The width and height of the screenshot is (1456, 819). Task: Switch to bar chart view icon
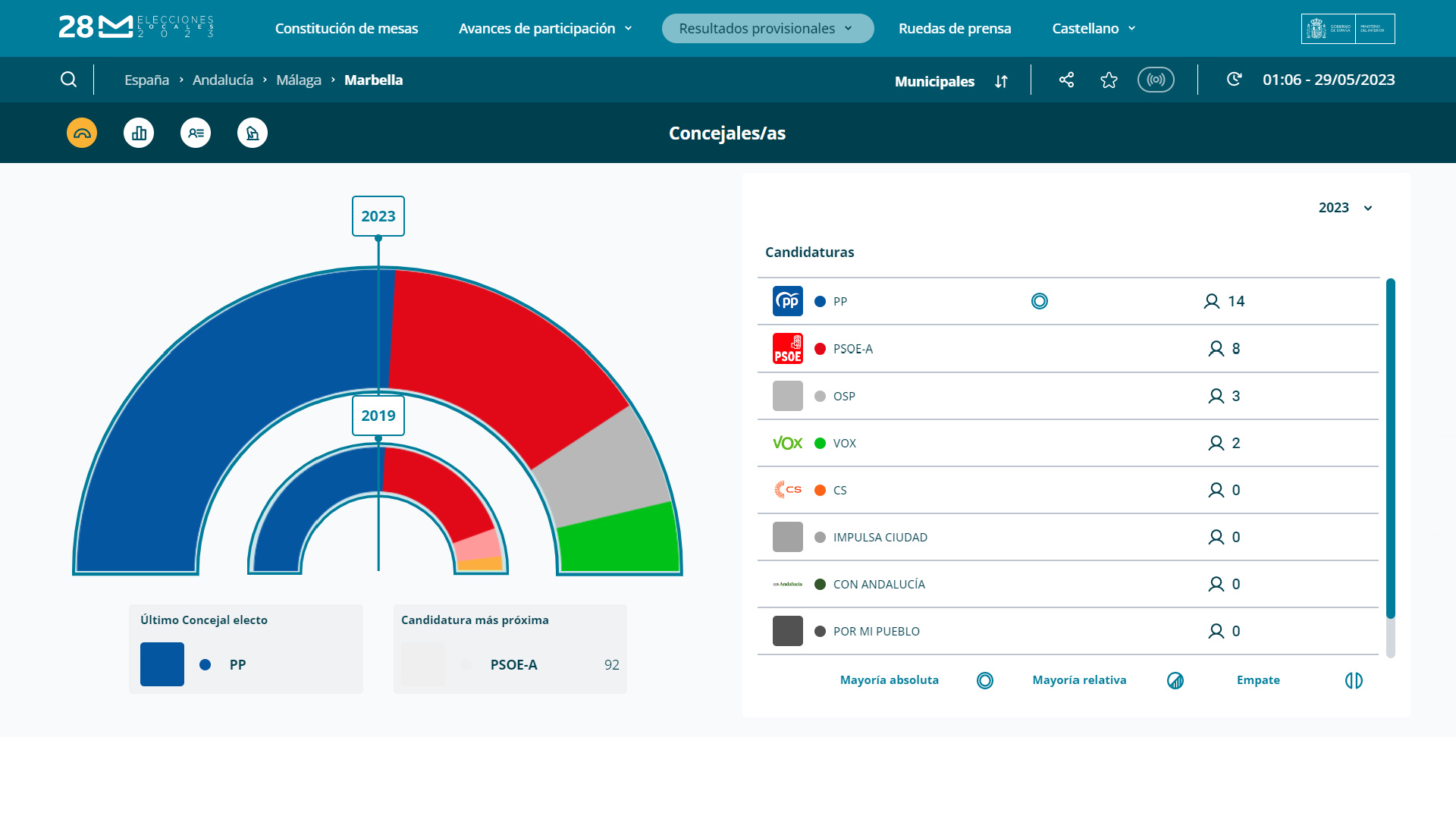point(139,133)
